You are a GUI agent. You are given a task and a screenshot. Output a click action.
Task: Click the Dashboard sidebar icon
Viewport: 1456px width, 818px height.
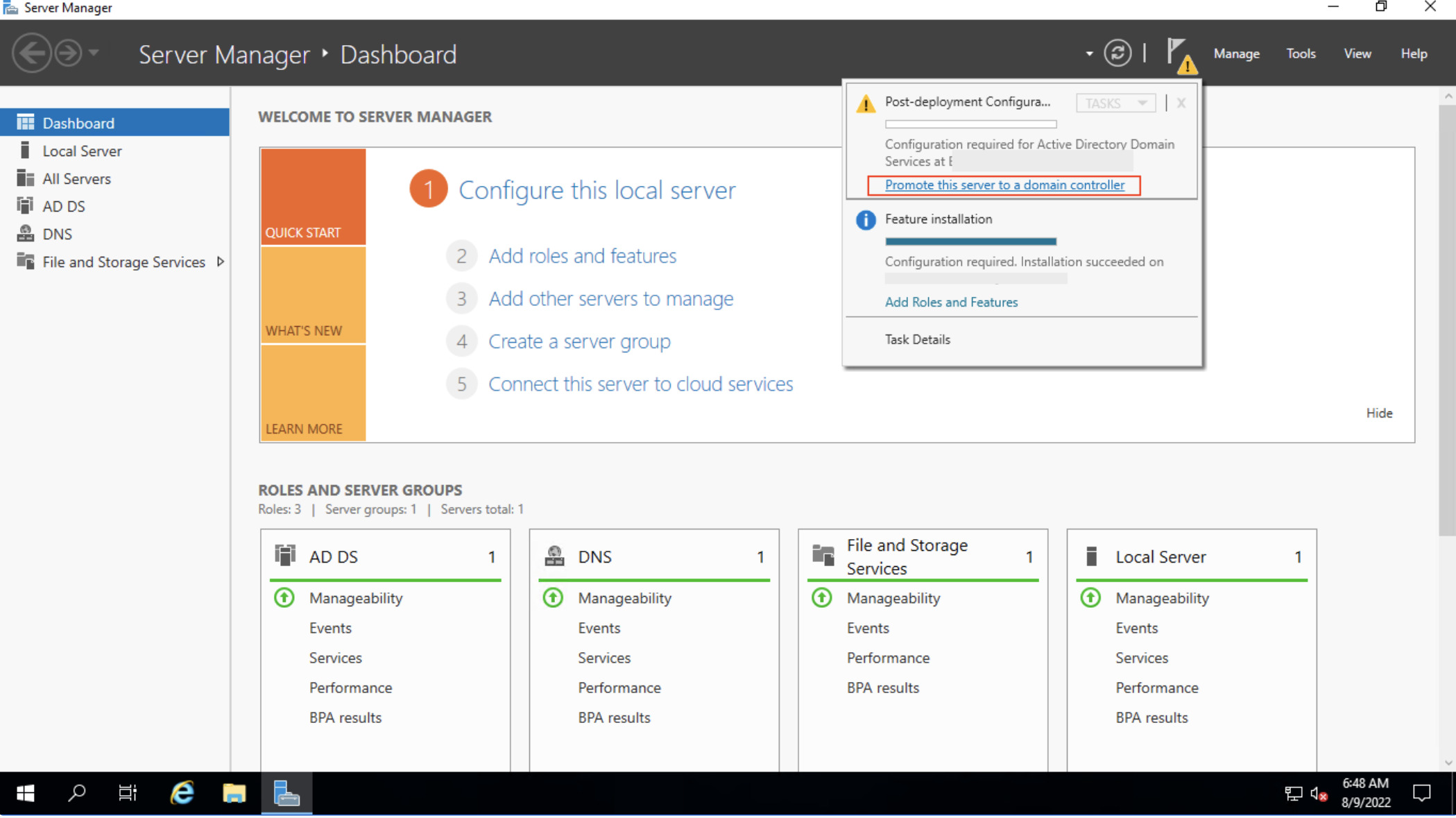[26, 122]
